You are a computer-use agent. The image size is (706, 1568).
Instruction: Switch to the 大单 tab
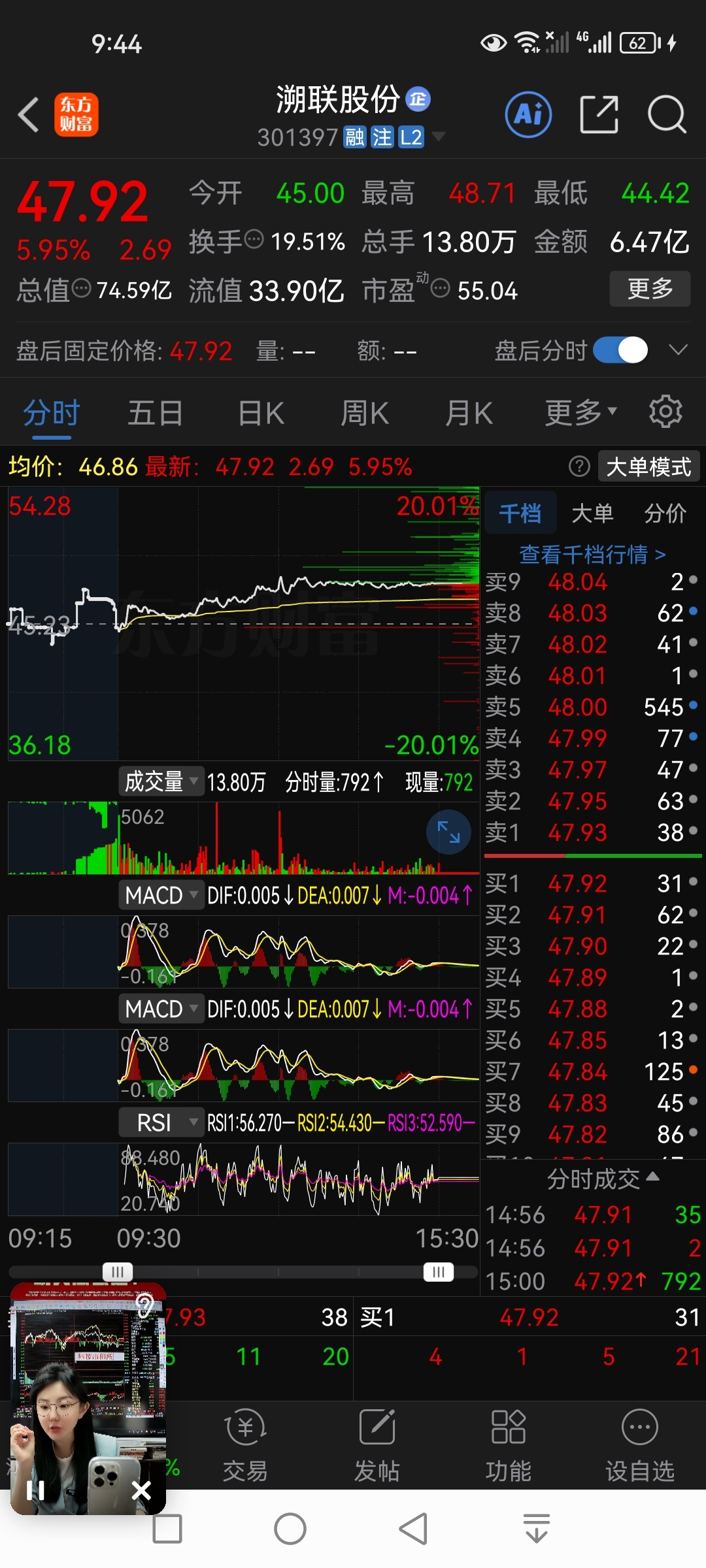pyautogui.click(x=592, y=513)
